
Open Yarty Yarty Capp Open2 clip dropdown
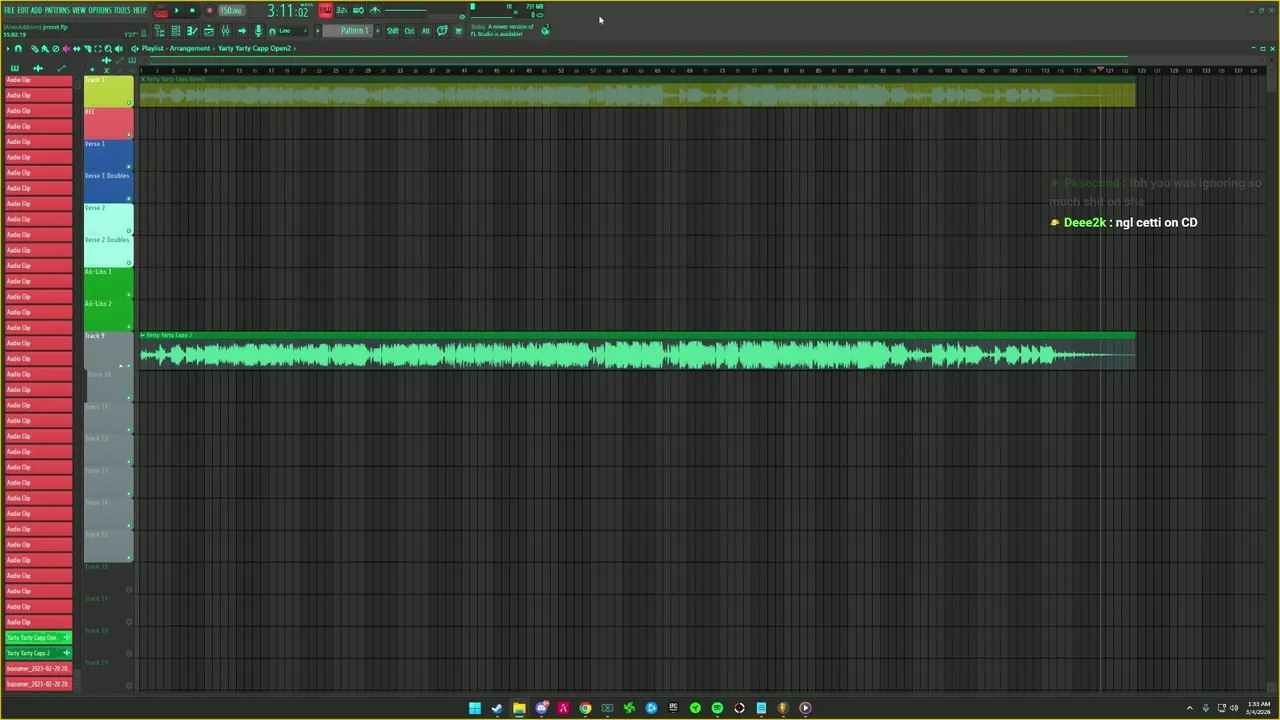pyautogui.click(x=255, y=48)
